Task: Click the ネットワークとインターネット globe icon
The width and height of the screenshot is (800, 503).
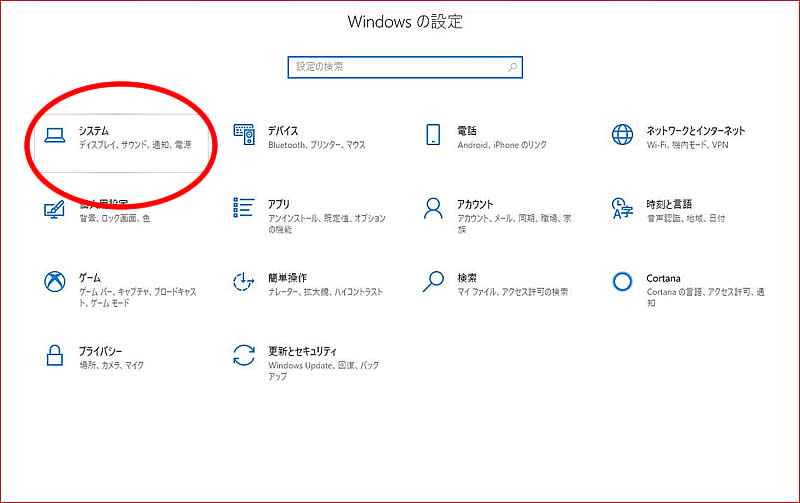Action: [x=622, y=135]
